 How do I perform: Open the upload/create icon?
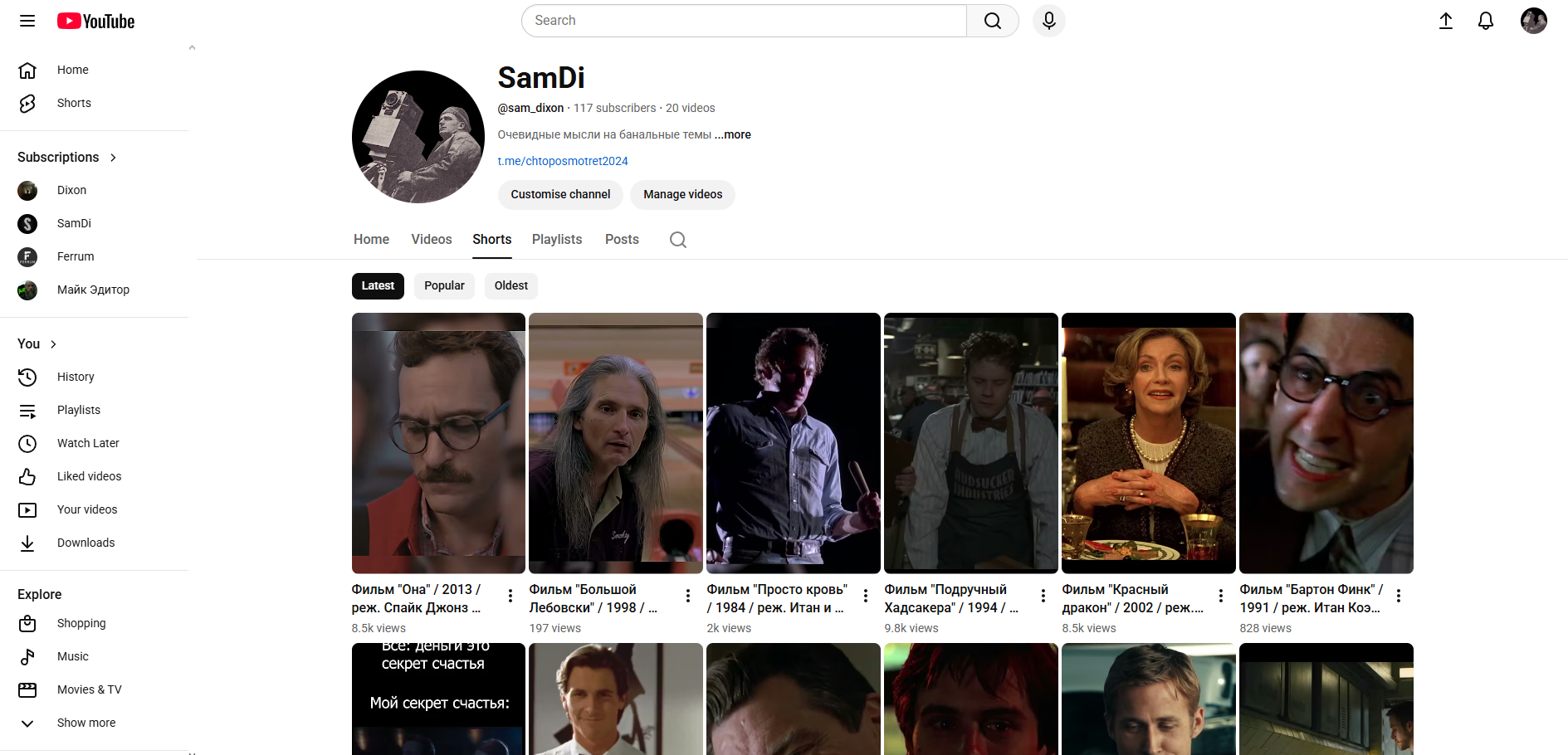point(1446,21)
